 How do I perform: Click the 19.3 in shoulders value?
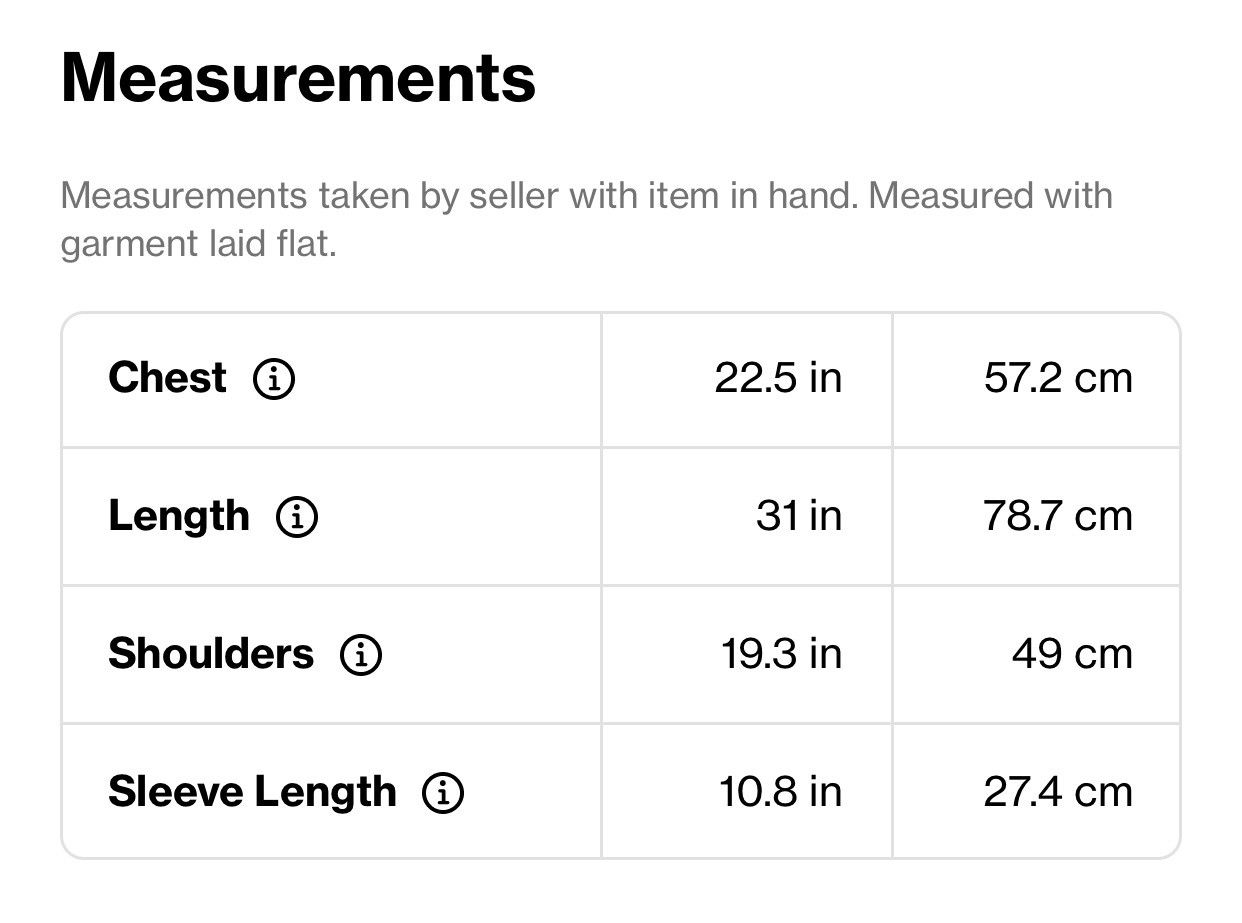coord(781,655)
